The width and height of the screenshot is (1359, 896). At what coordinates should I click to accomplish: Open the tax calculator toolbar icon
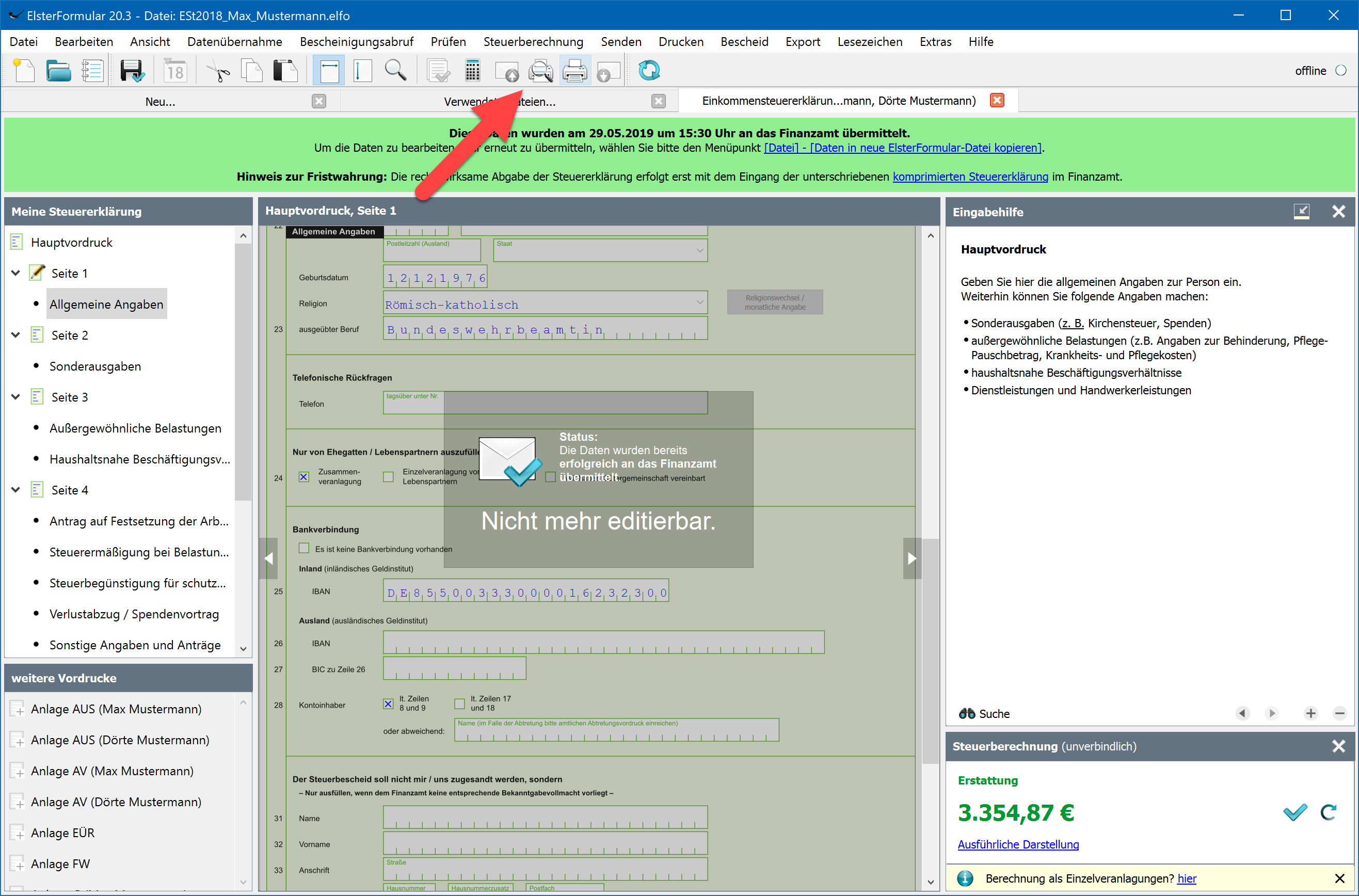tap(472, 71)
